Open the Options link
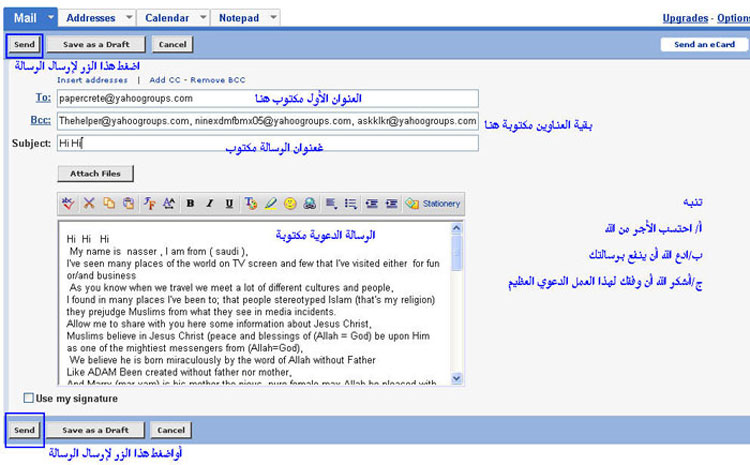The height and width of the screenshot is (465, 750). point(733,18)
